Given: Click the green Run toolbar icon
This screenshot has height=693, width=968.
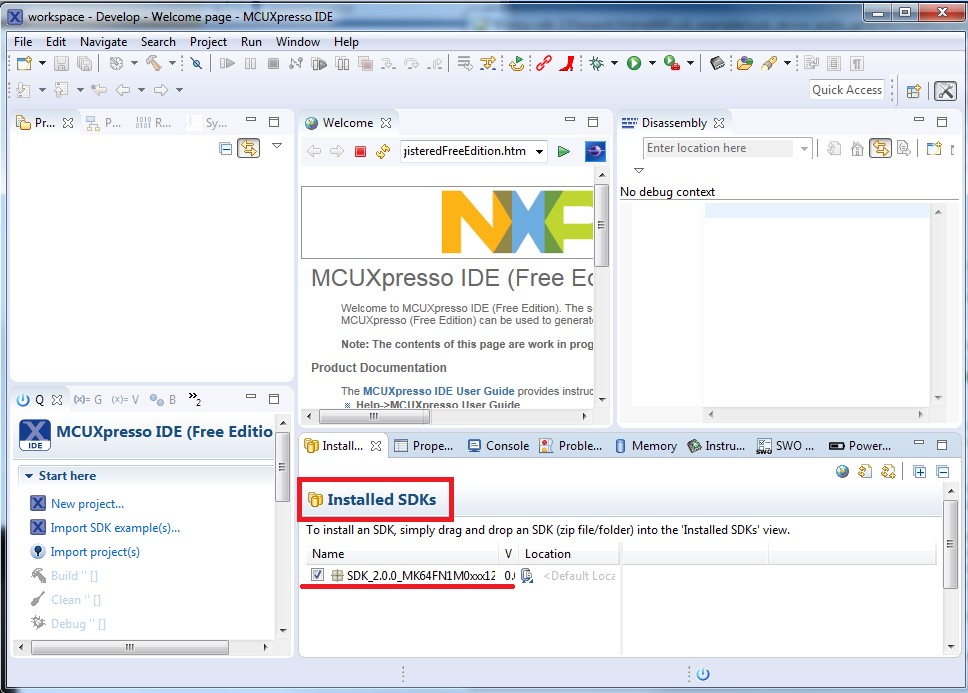Looking at the screenshot, I should coord(634,63).
